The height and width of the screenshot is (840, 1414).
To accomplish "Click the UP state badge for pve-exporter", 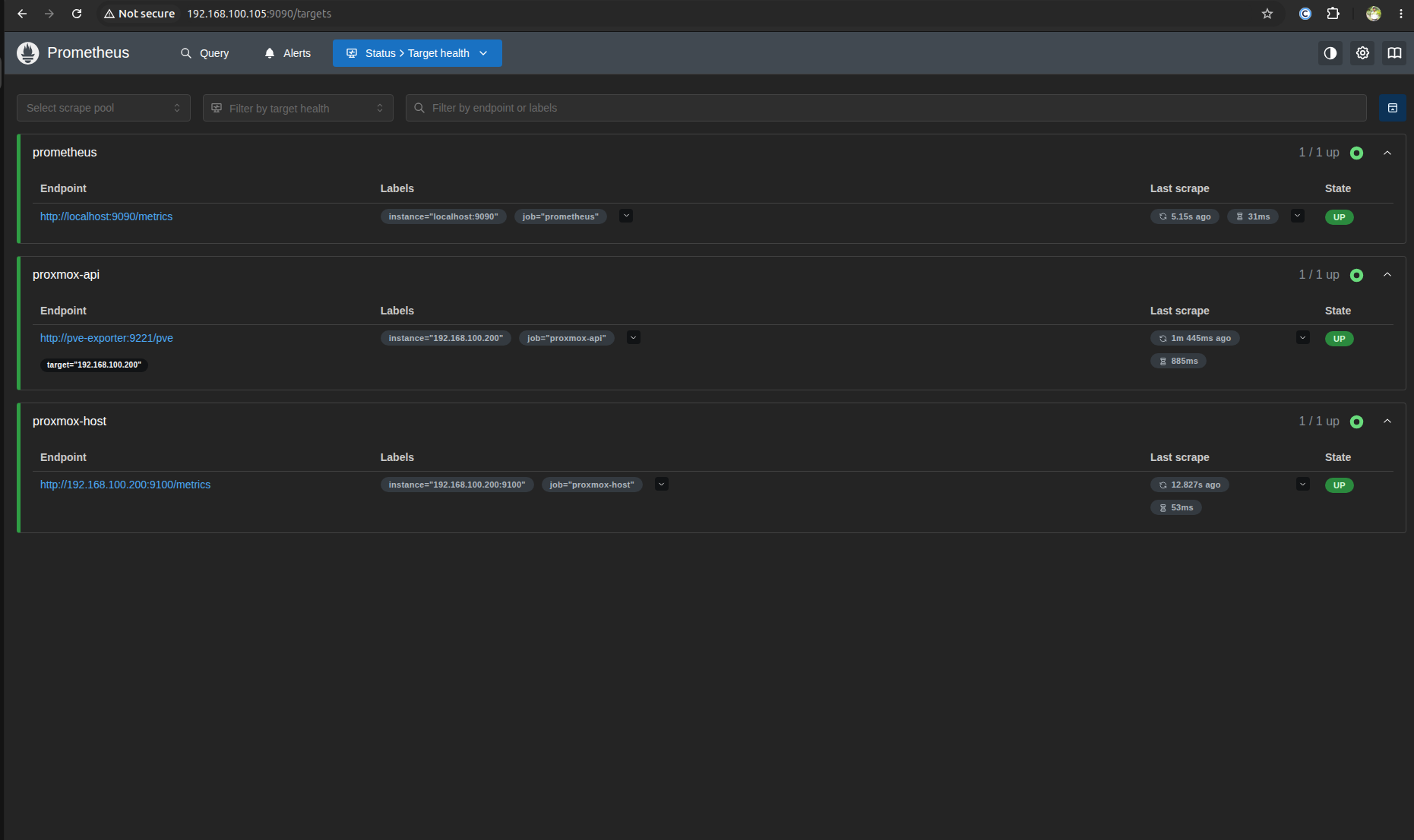I will [1340, 339].
